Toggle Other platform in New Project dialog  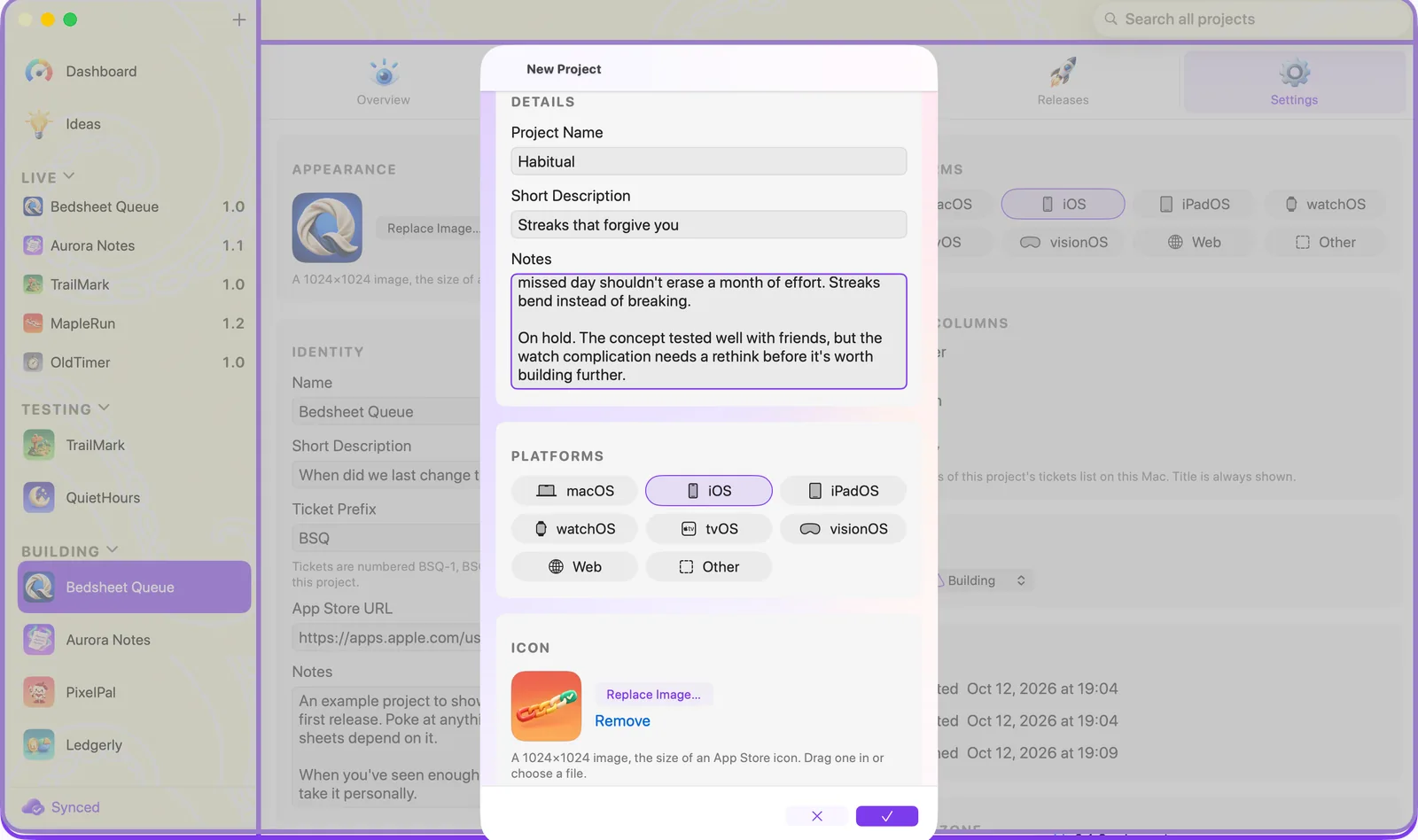click(x=709, y=567)
